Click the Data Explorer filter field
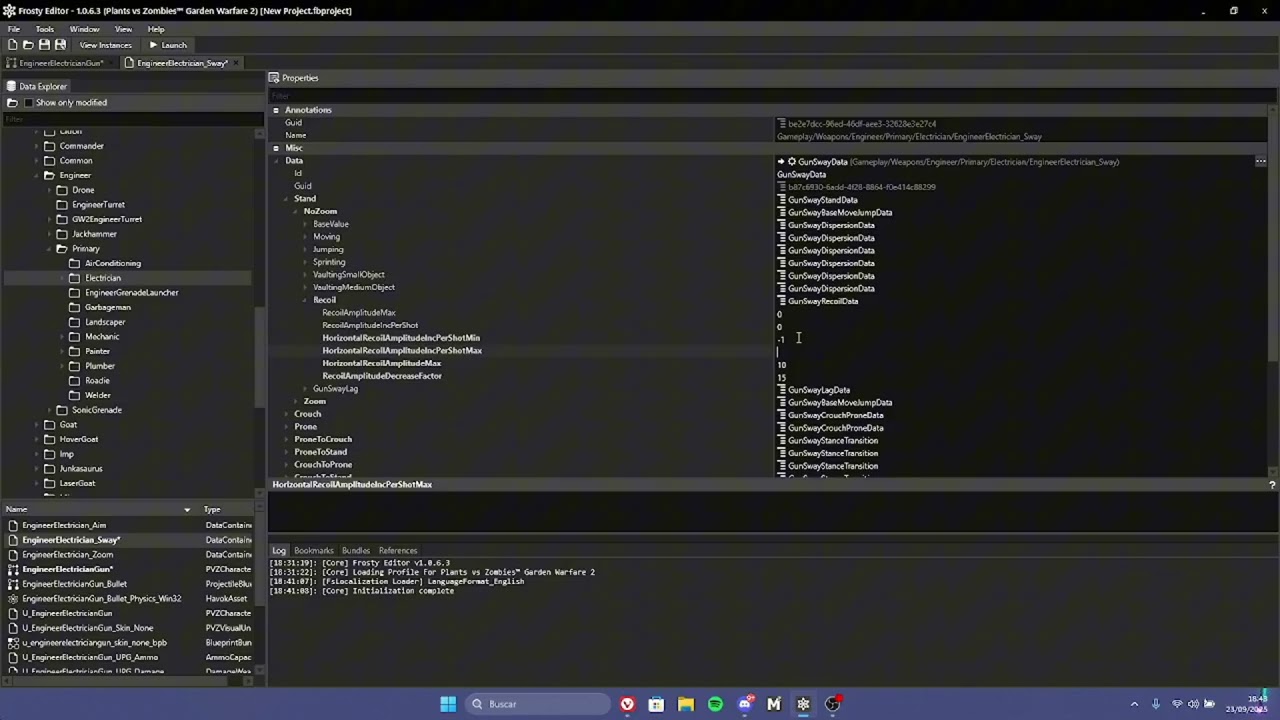Image resolution: width=1280 pixels, height=720 pixels. click(x=132, y=119)
